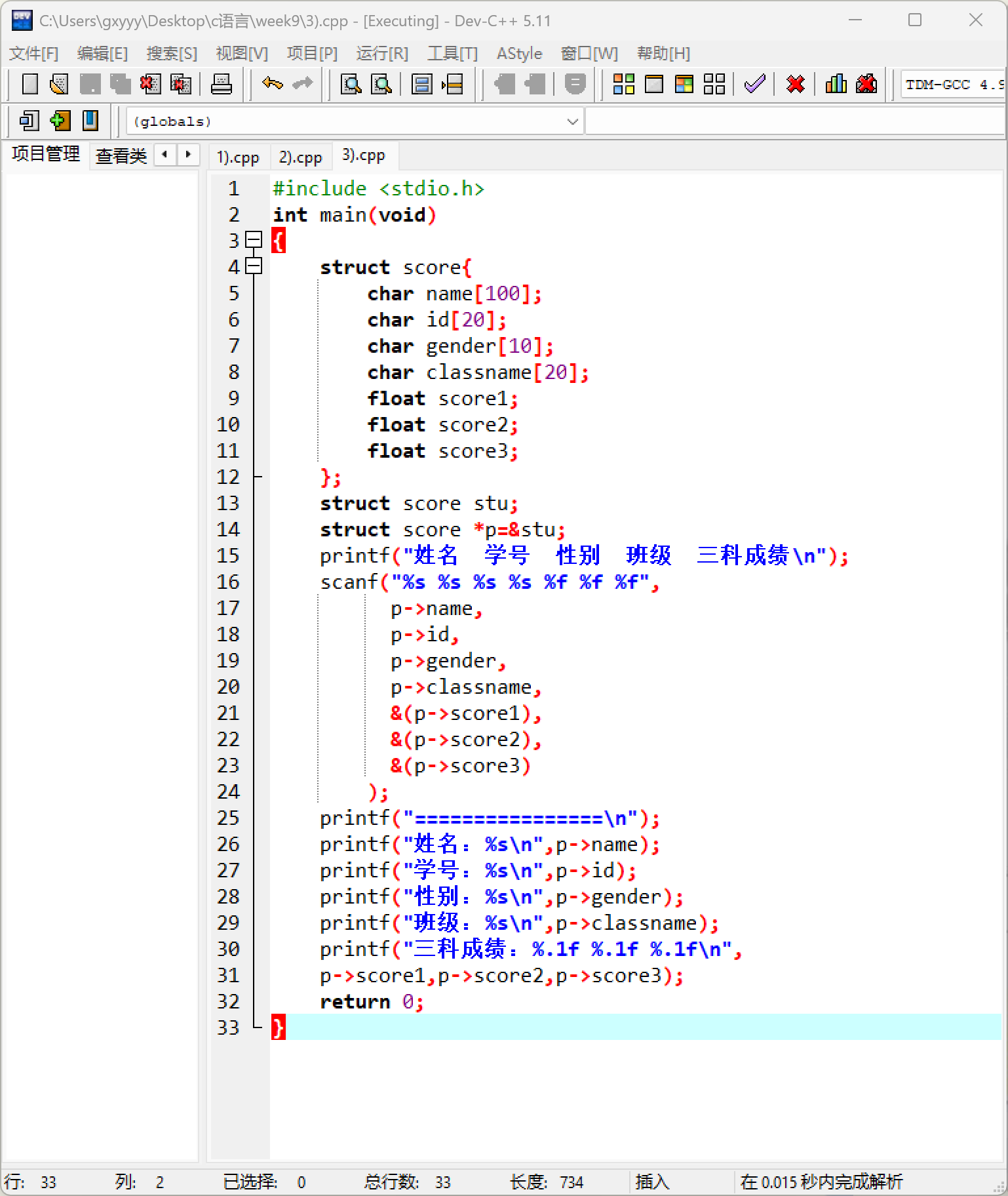1008x1196 pixels.
Task: Open the 帮助[H] menu
Action: pos(663,53)
